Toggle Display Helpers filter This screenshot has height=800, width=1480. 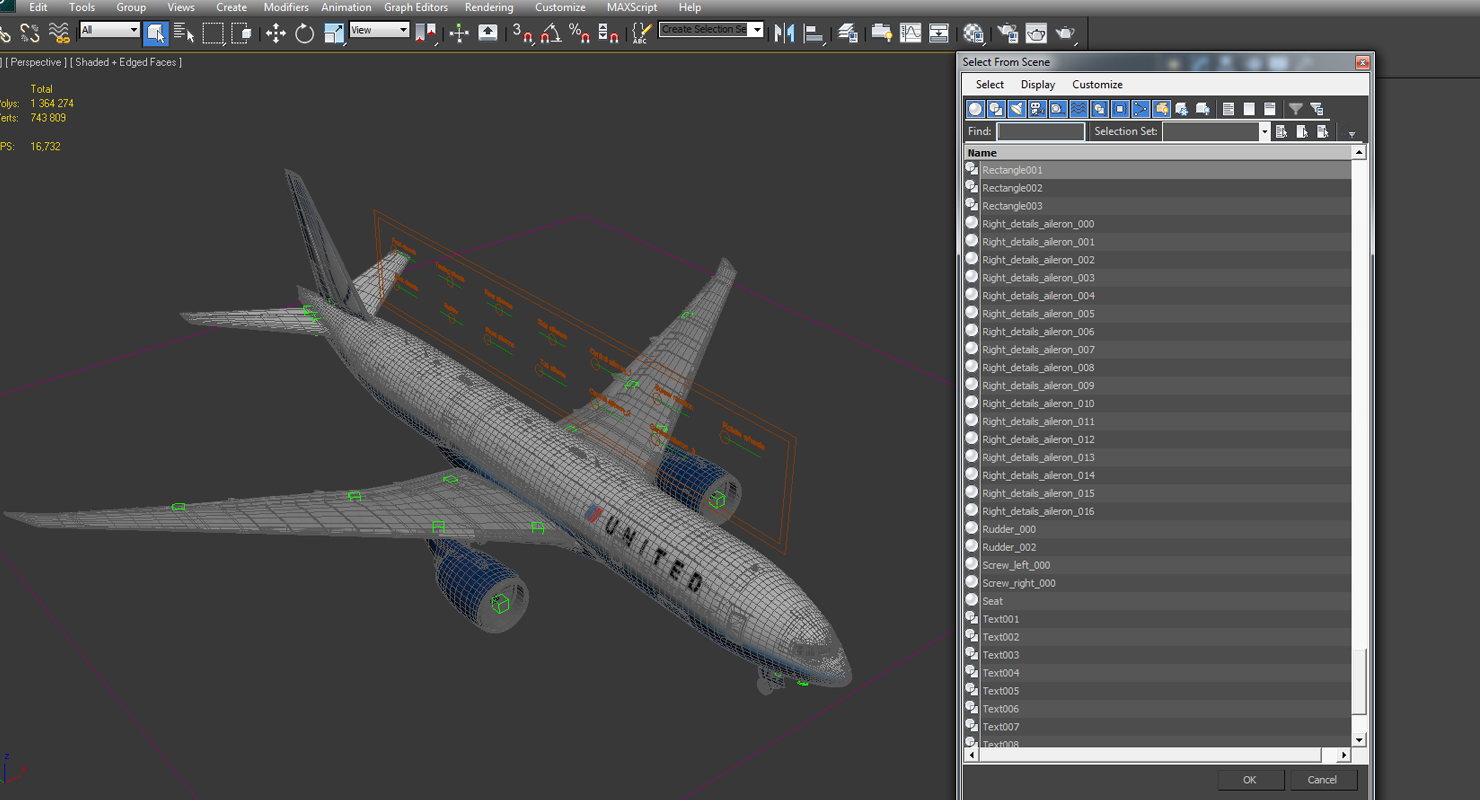[1058, 109]
